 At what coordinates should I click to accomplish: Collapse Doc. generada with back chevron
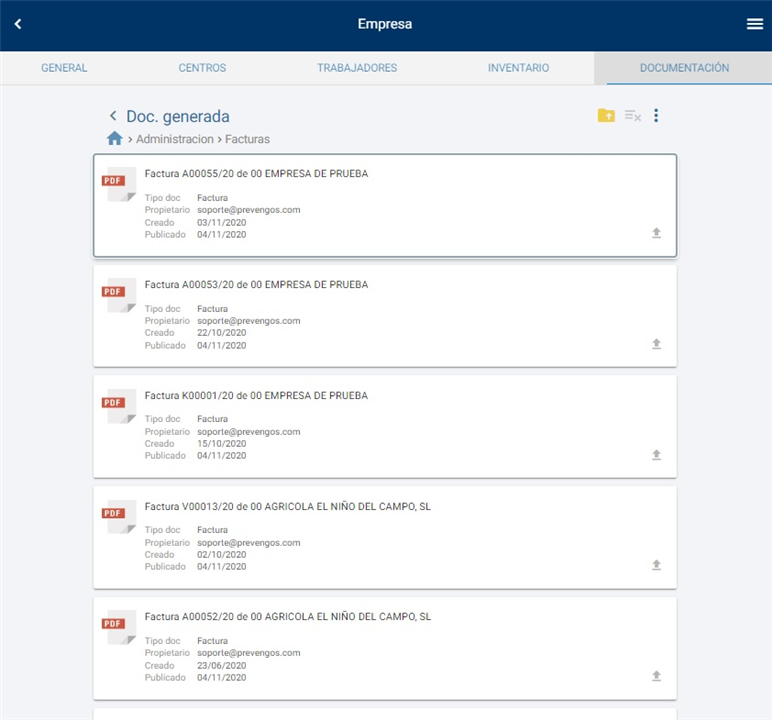point(113,117)
